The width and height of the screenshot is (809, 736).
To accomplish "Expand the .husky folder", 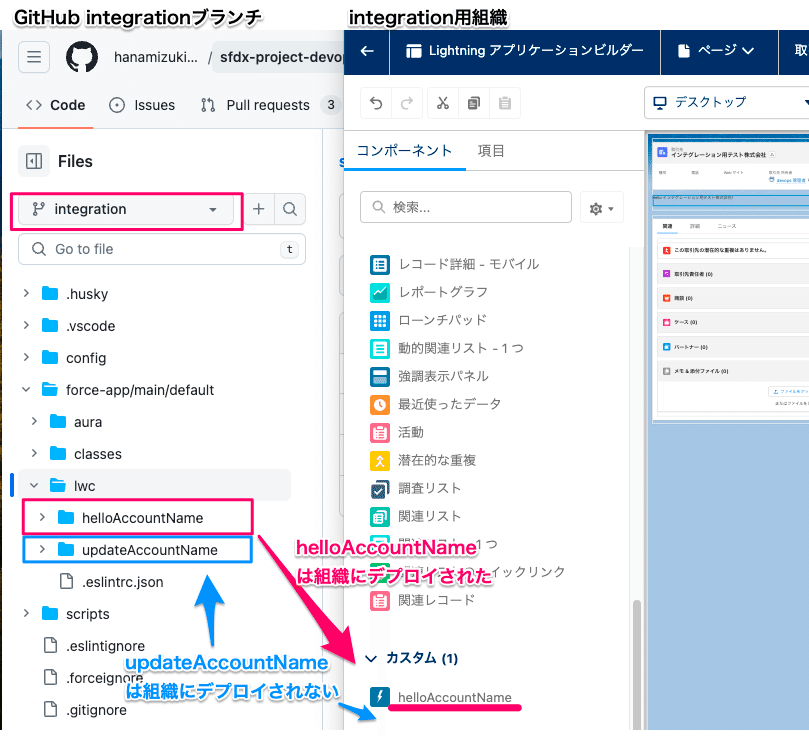I will (x=26, y=293).
